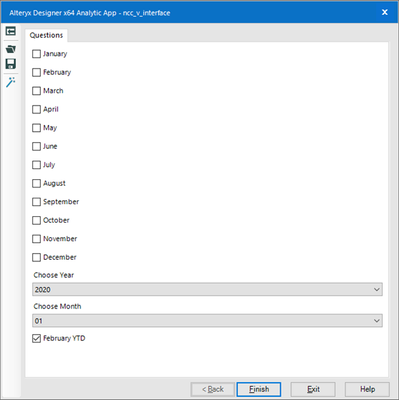This screenshot has width=399, height=400.
Task: Select the December checkbox
Action: (x=36, y=257)
